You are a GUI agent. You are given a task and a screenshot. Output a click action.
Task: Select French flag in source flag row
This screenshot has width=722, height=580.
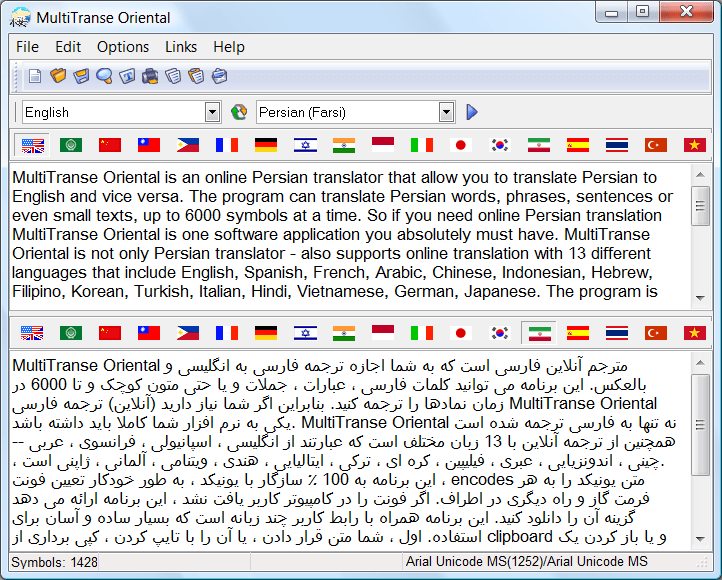point(227,145)
